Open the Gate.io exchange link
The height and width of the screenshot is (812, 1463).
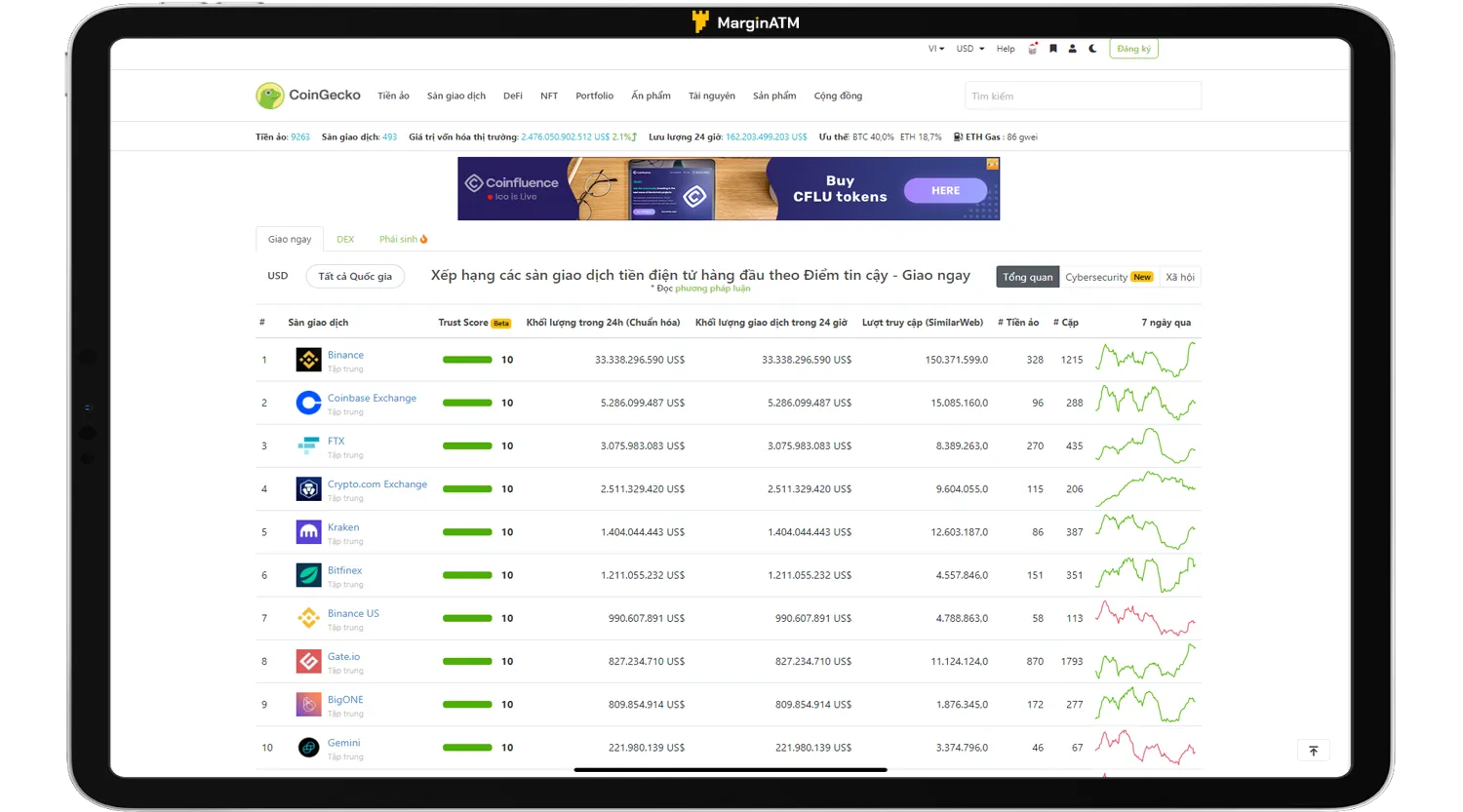pos(343,656)
